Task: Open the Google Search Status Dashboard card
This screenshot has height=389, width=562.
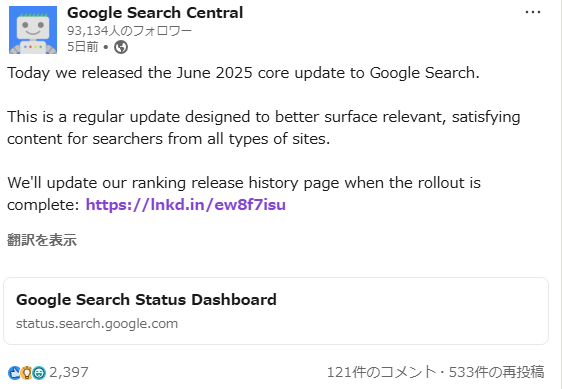Action: coord(276,311)
